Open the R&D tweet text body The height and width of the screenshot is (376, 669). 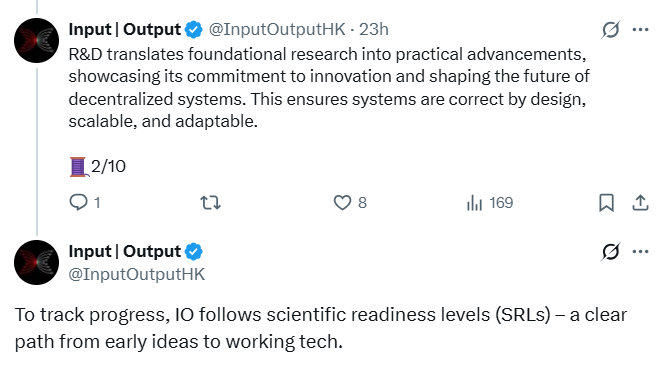[x=329, y=88]
